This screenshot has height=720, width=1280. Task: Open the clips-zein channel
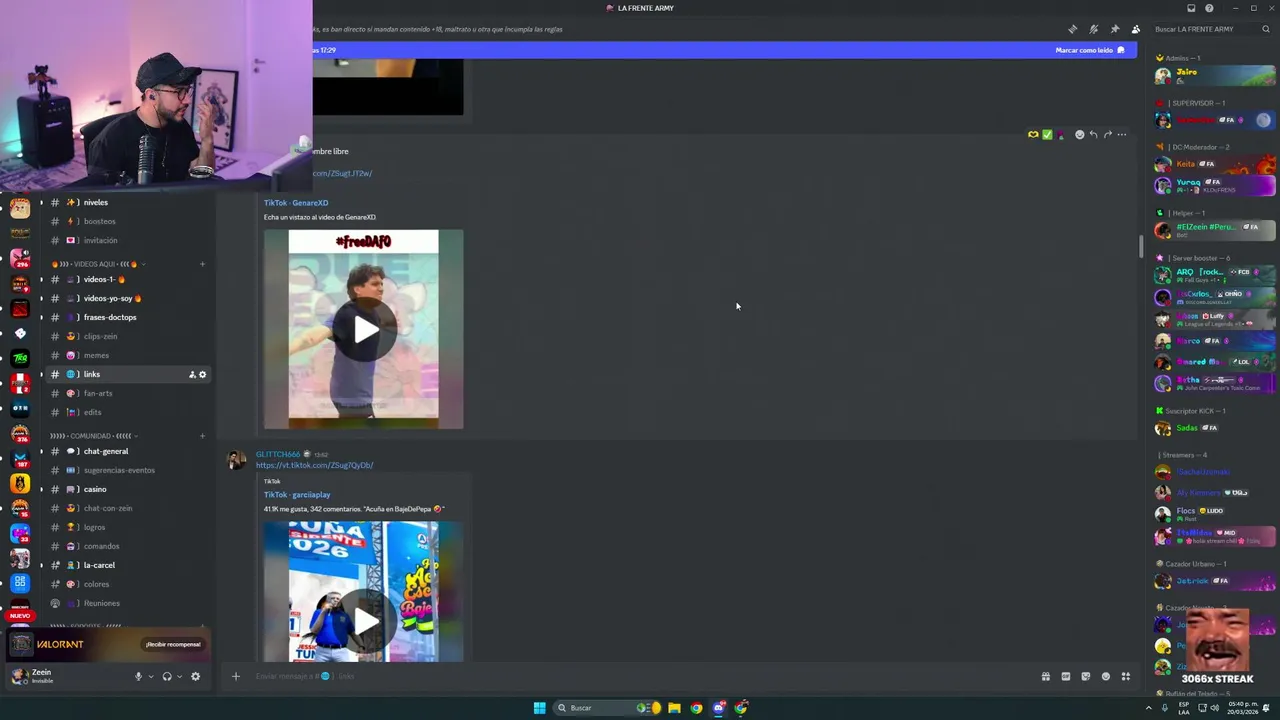click(128, 336)
